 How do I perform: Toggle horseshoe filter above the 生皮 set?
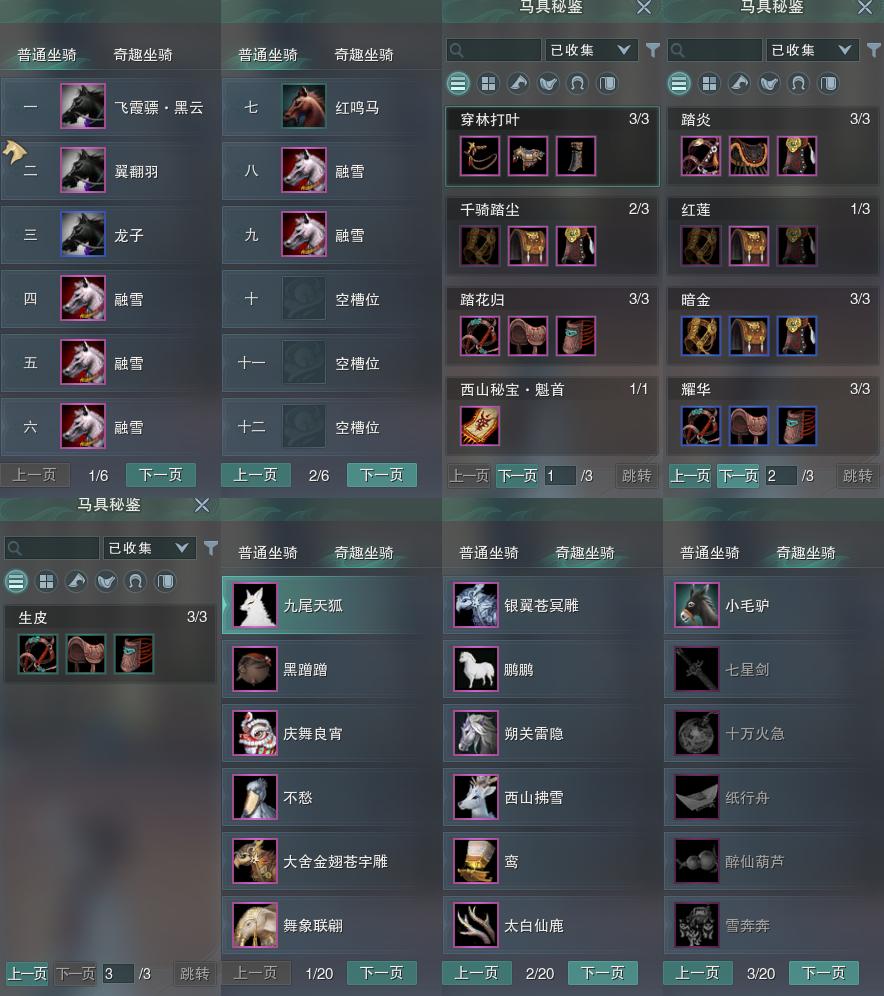(135, 581)
